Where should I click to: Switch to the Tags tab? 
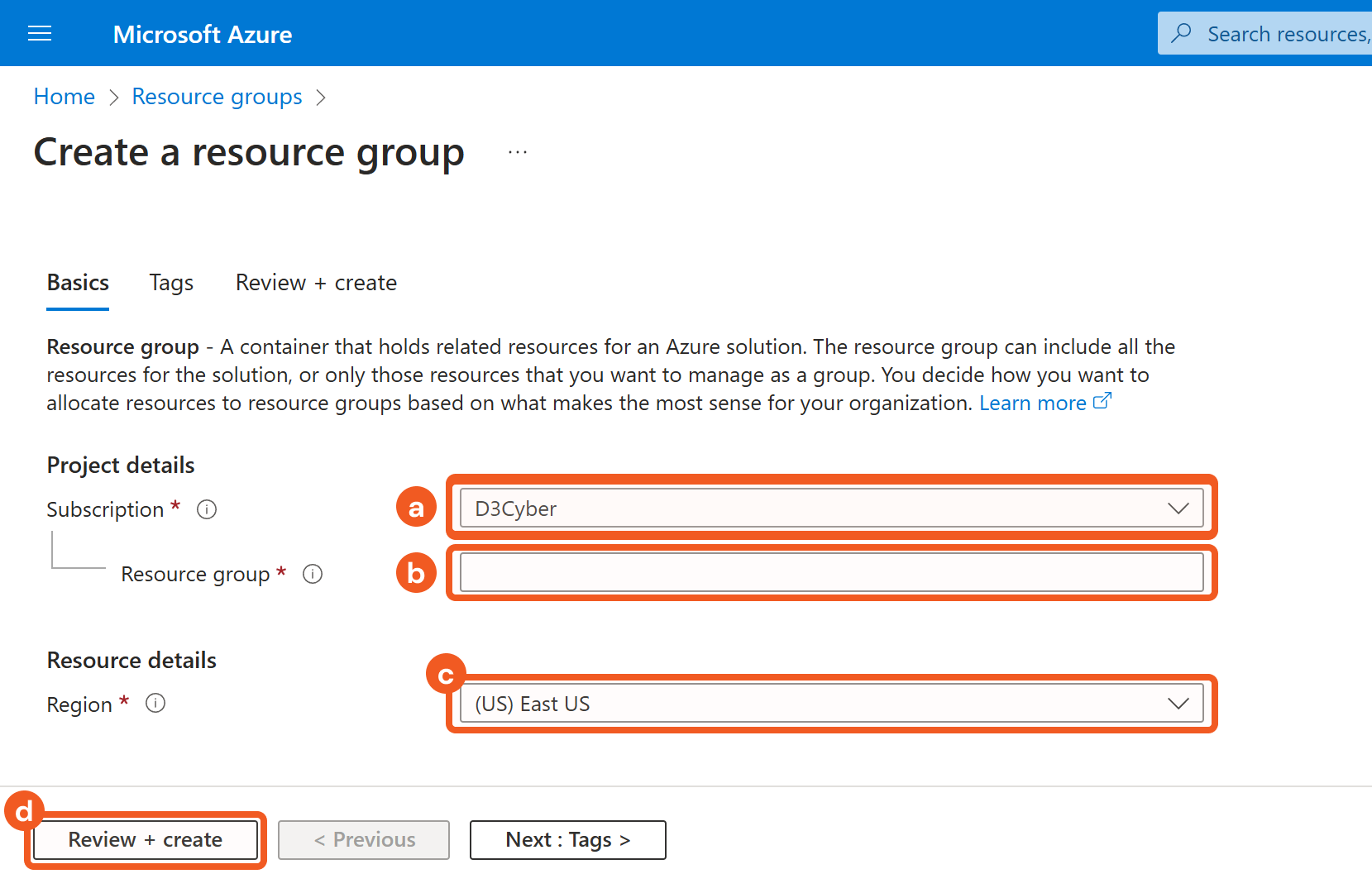click(x=171, y=283)
